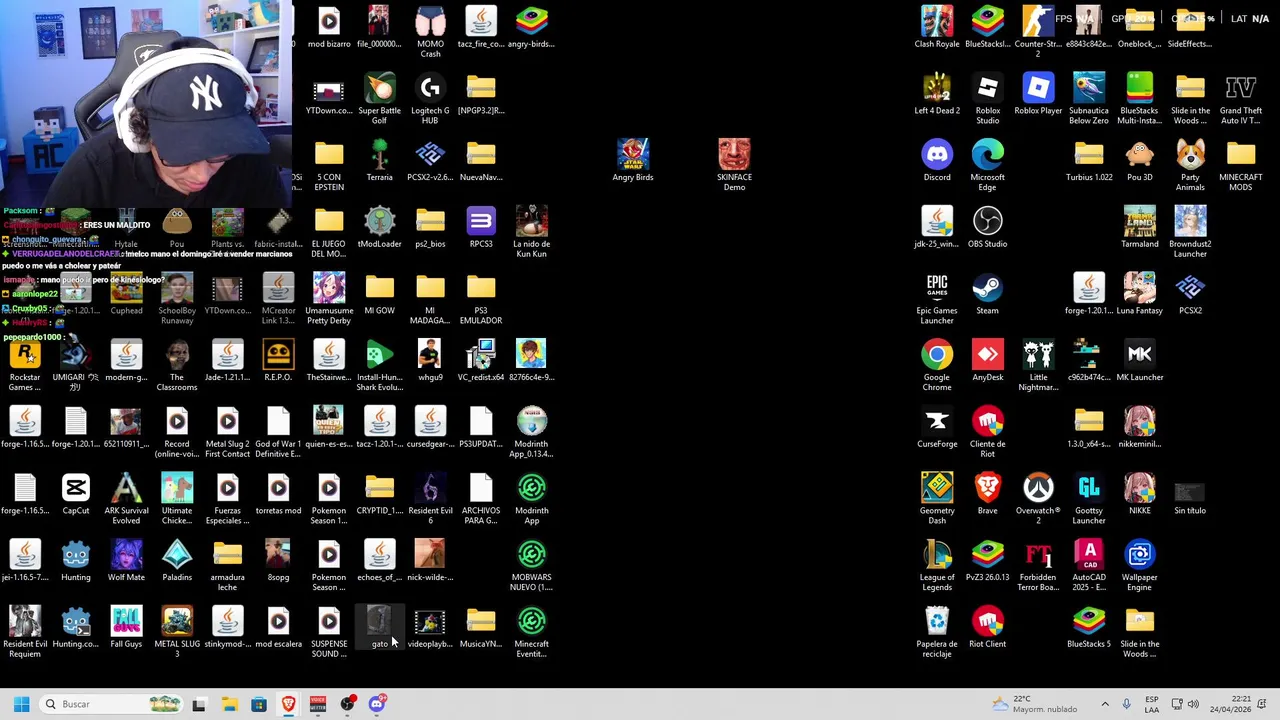Open Voicemeeter from the taskbar

tap(318, 704)
